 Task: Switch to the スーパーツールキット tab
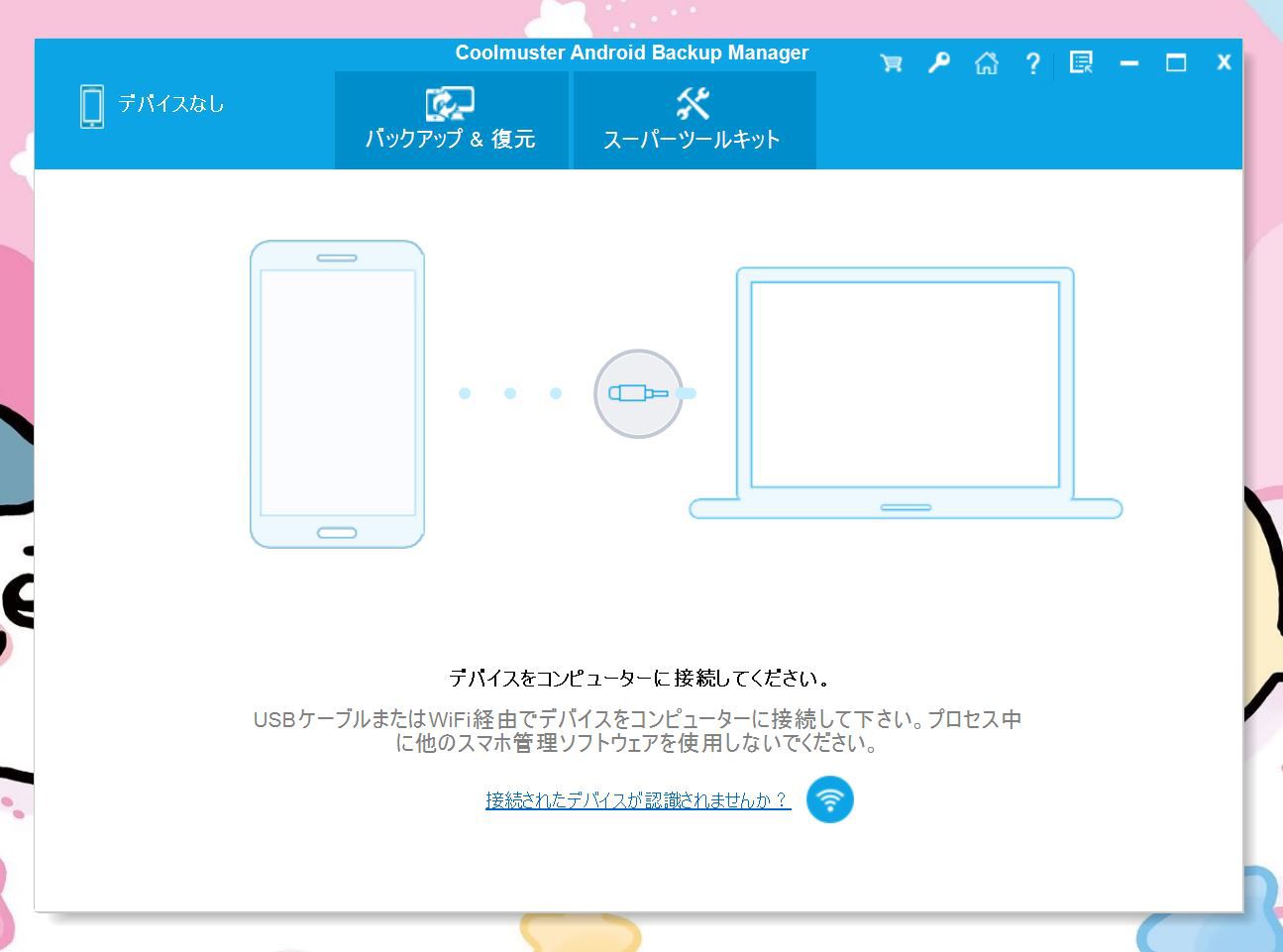click(x=695, y=120)
